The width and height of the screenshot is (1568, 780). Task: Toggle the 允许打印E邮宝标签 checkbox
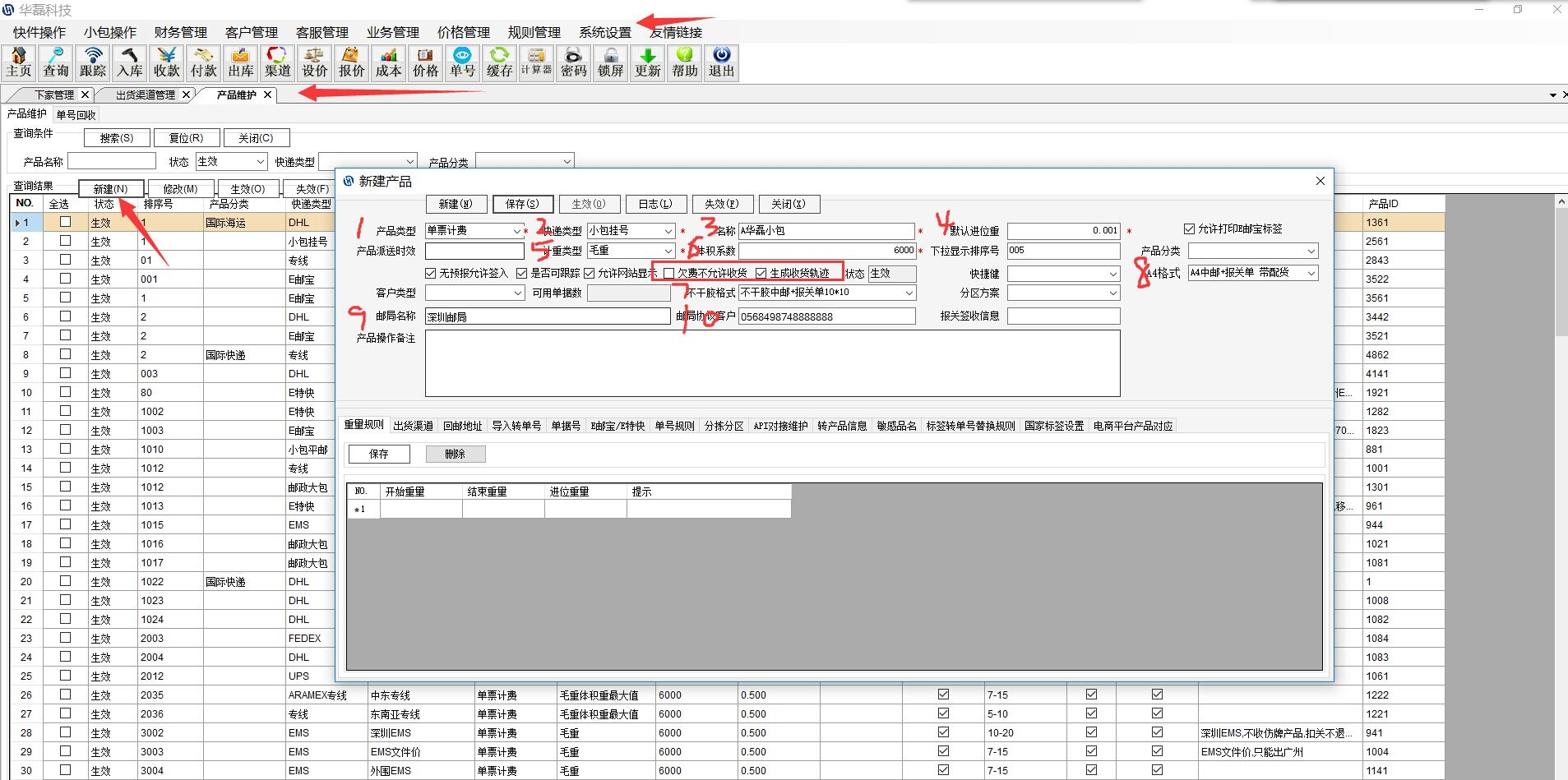tap(1189, 228)
